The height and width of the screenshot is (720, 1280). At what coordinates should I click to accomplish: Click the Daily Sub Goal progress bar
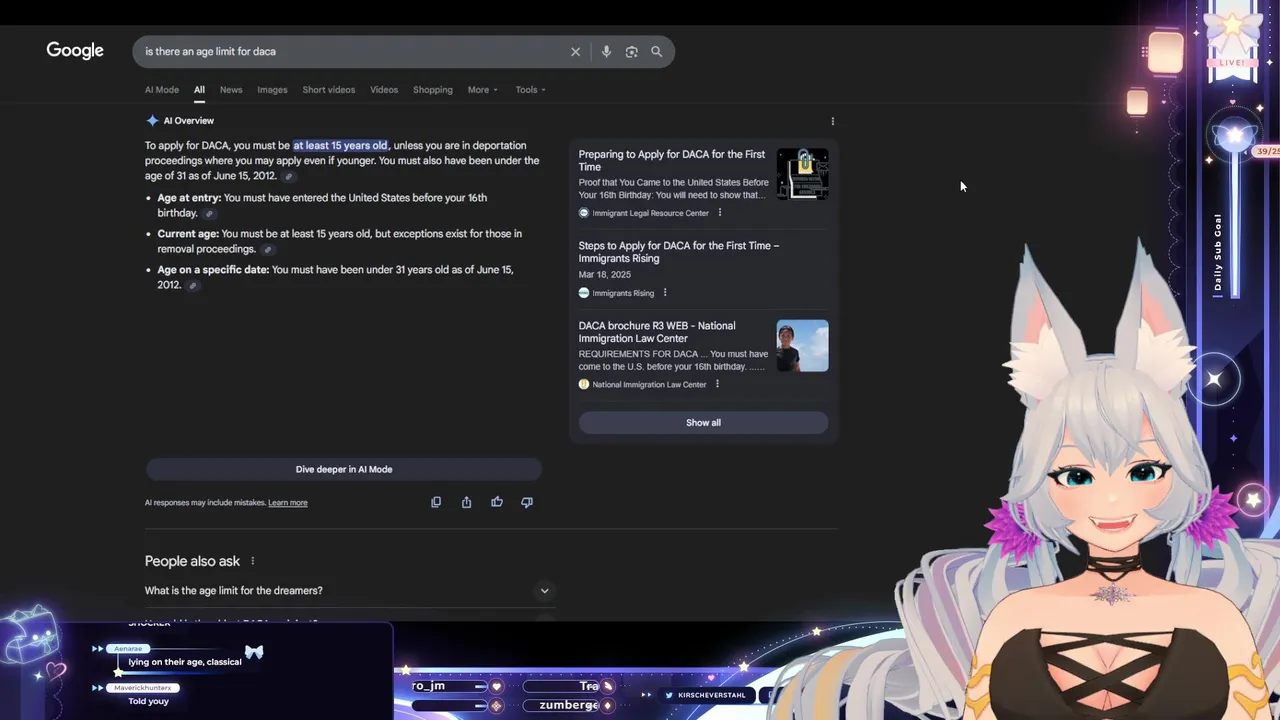tap(1235, 225)
